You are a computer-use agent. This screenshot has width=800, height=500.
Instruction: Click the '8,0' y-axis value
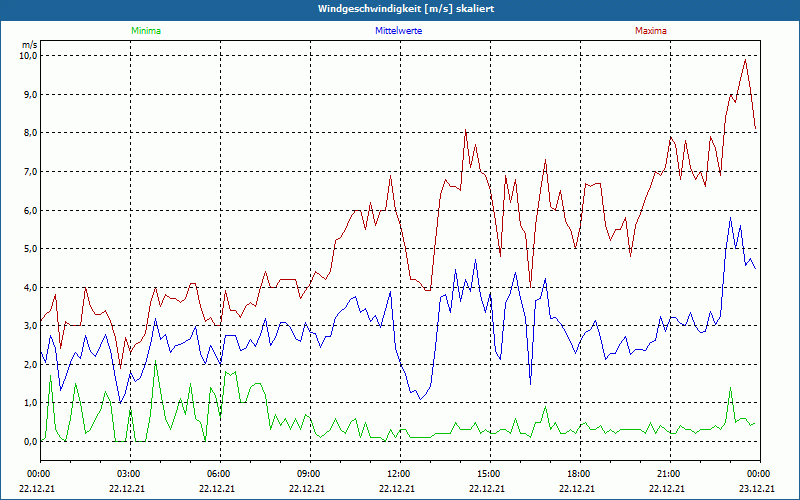coord(31,133)
